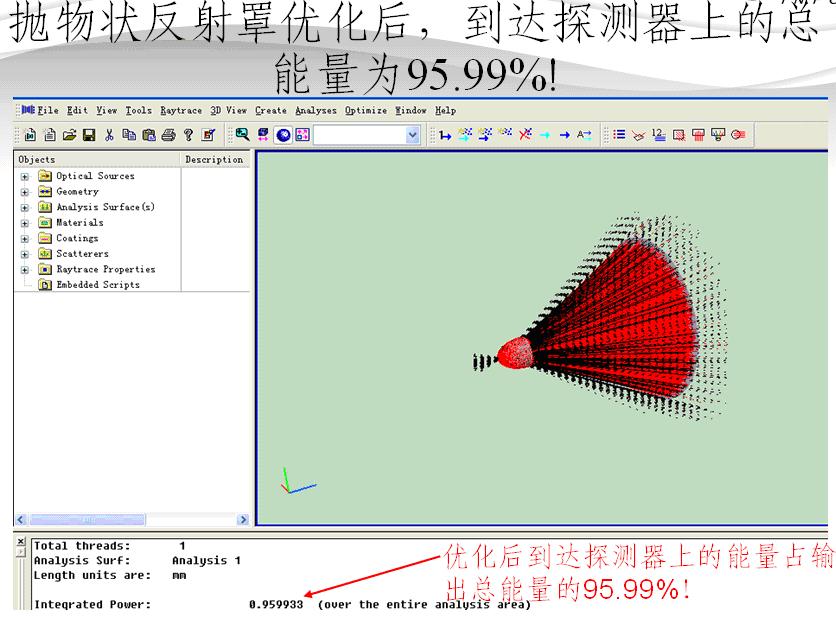The height and width of the screenshot is (617, 836).
Task: Click the cyan arrow trace existing icon
Action: pos(545,135)
